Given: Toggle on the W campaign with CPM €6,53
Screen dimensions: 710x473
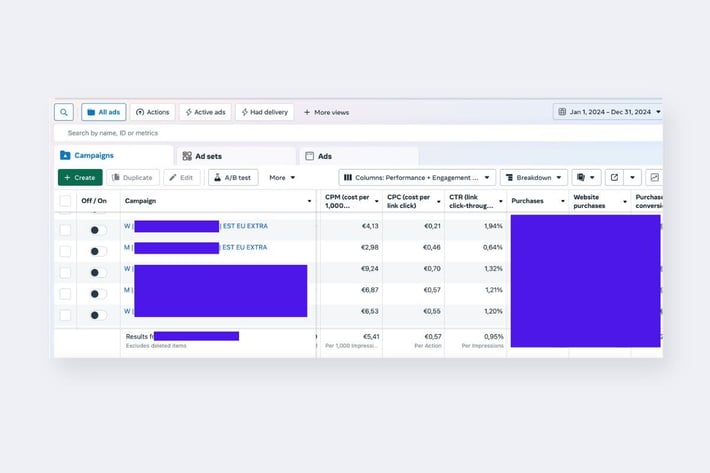Looking at the screenshot, I should 98,315.
